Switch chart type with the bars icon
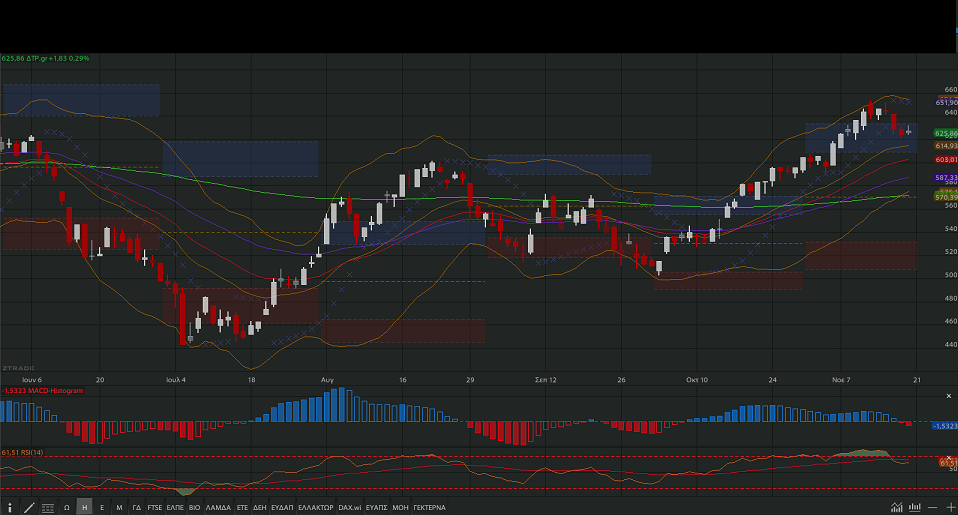This screenshot has height=515, width=958. 915,507
